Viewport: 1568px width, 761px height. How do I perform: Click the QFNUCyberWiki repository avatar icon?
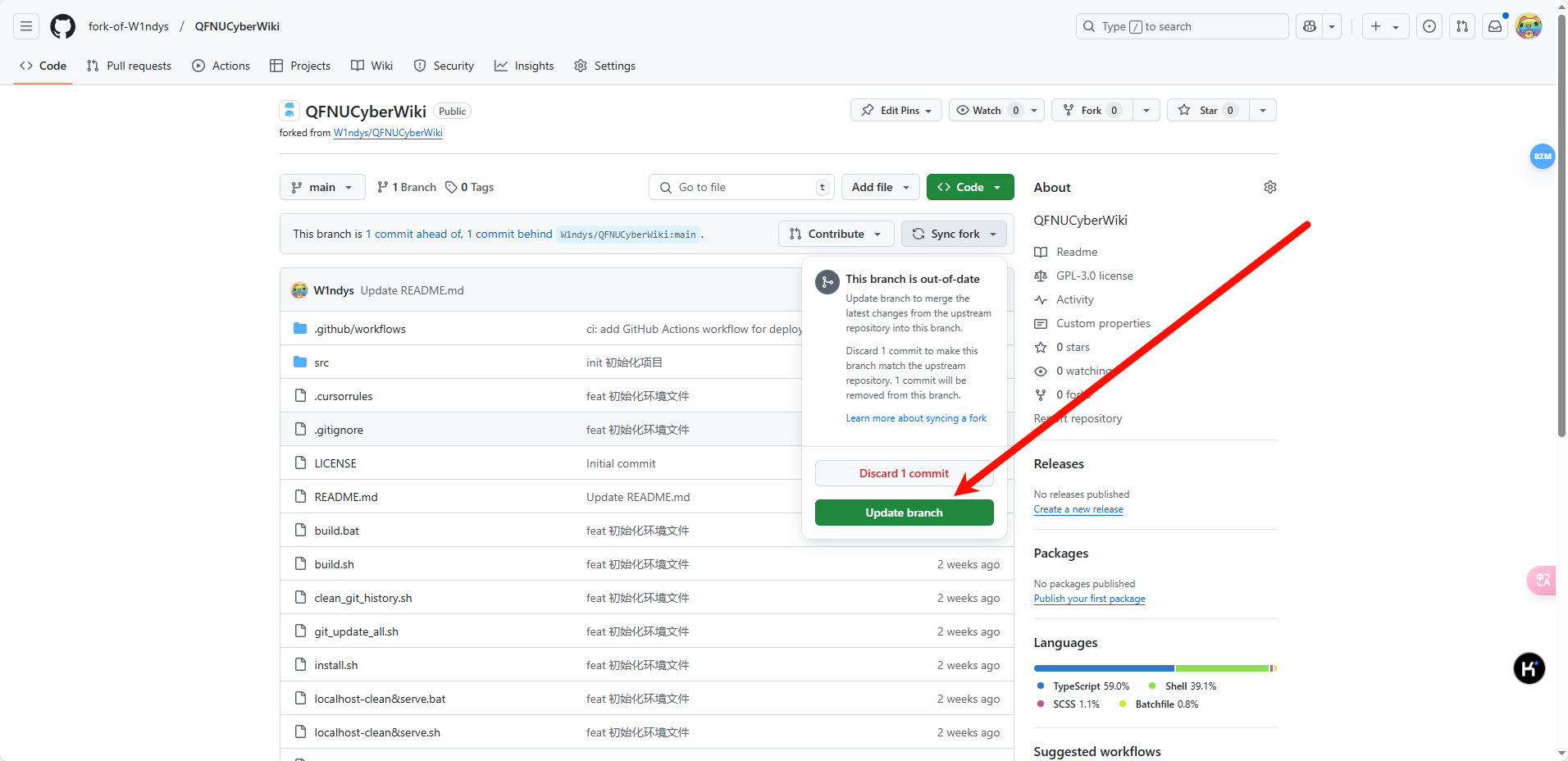(x=289, y=111)
